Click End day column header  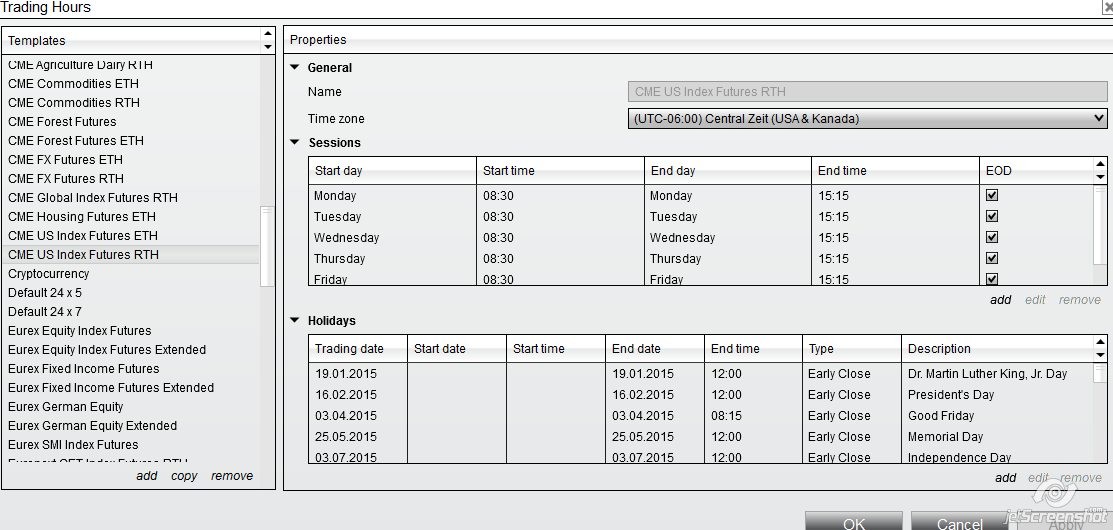pyautogui.click(x=728, y=170)
